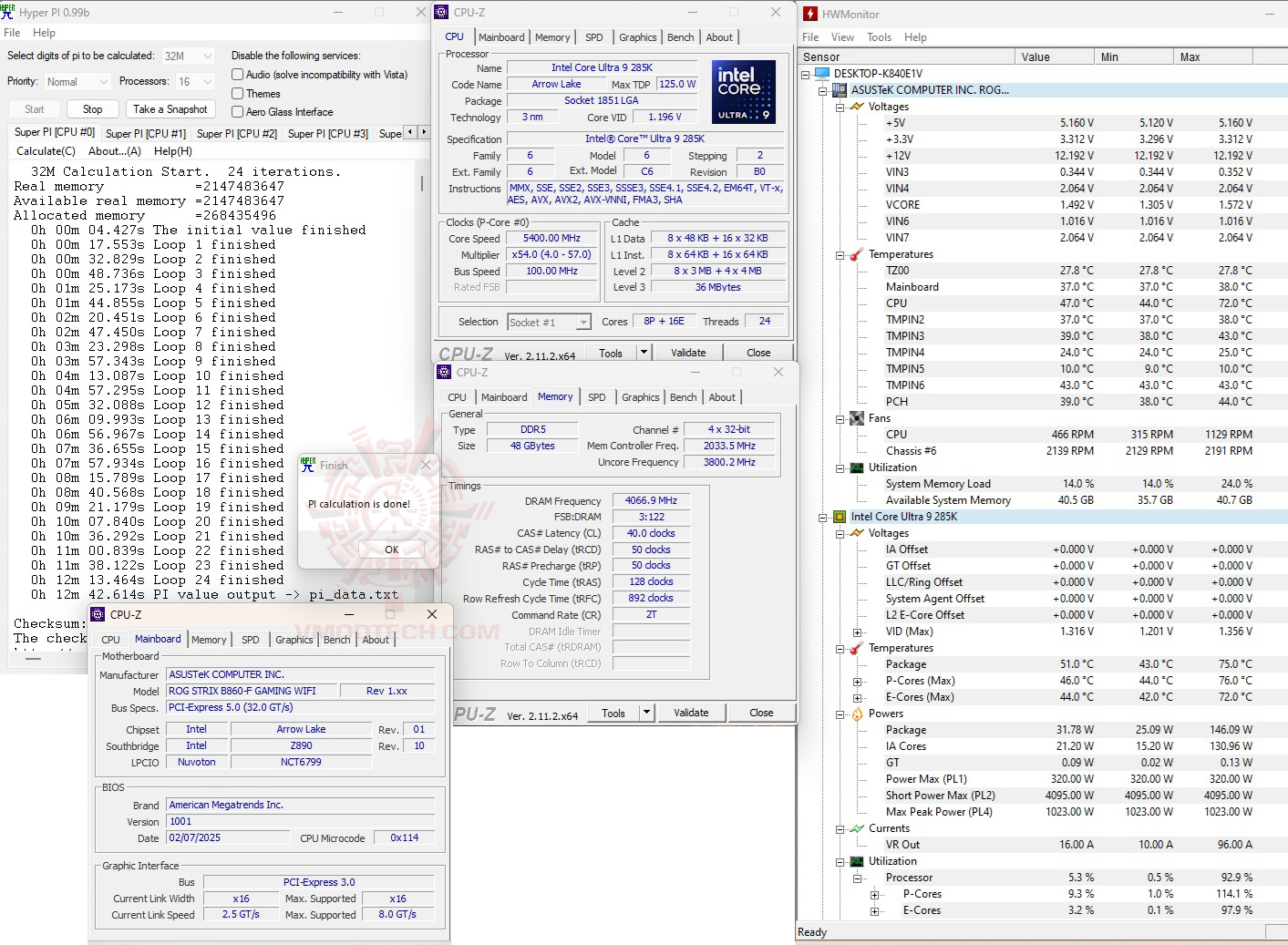Viewport: 1288px width, 945px height.
Task: Collapse the Powers node in HWMonitor
Action: coord(840,714)
